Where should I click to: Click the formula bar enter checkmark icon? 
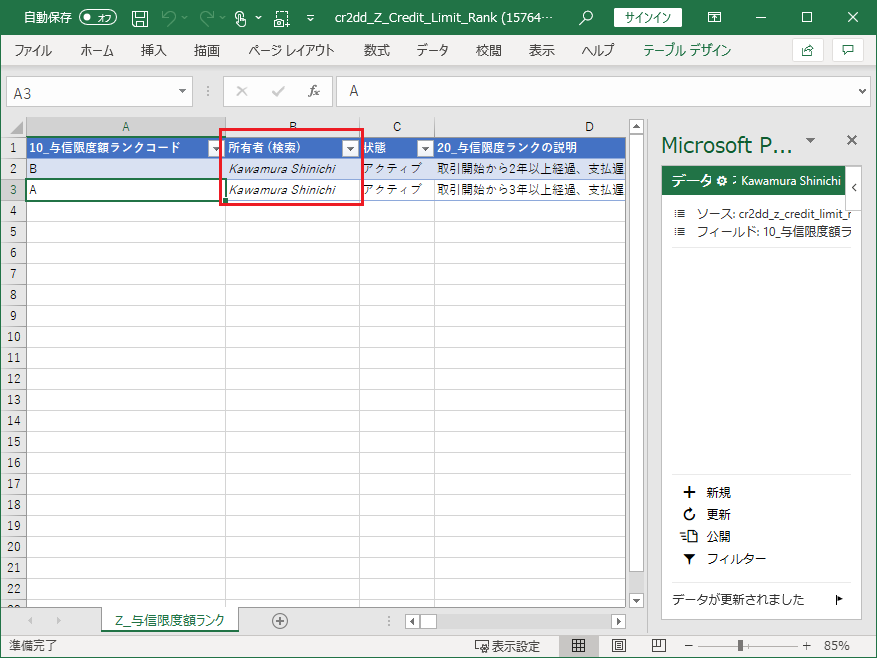pyautogui.click(x=278, y=91)
